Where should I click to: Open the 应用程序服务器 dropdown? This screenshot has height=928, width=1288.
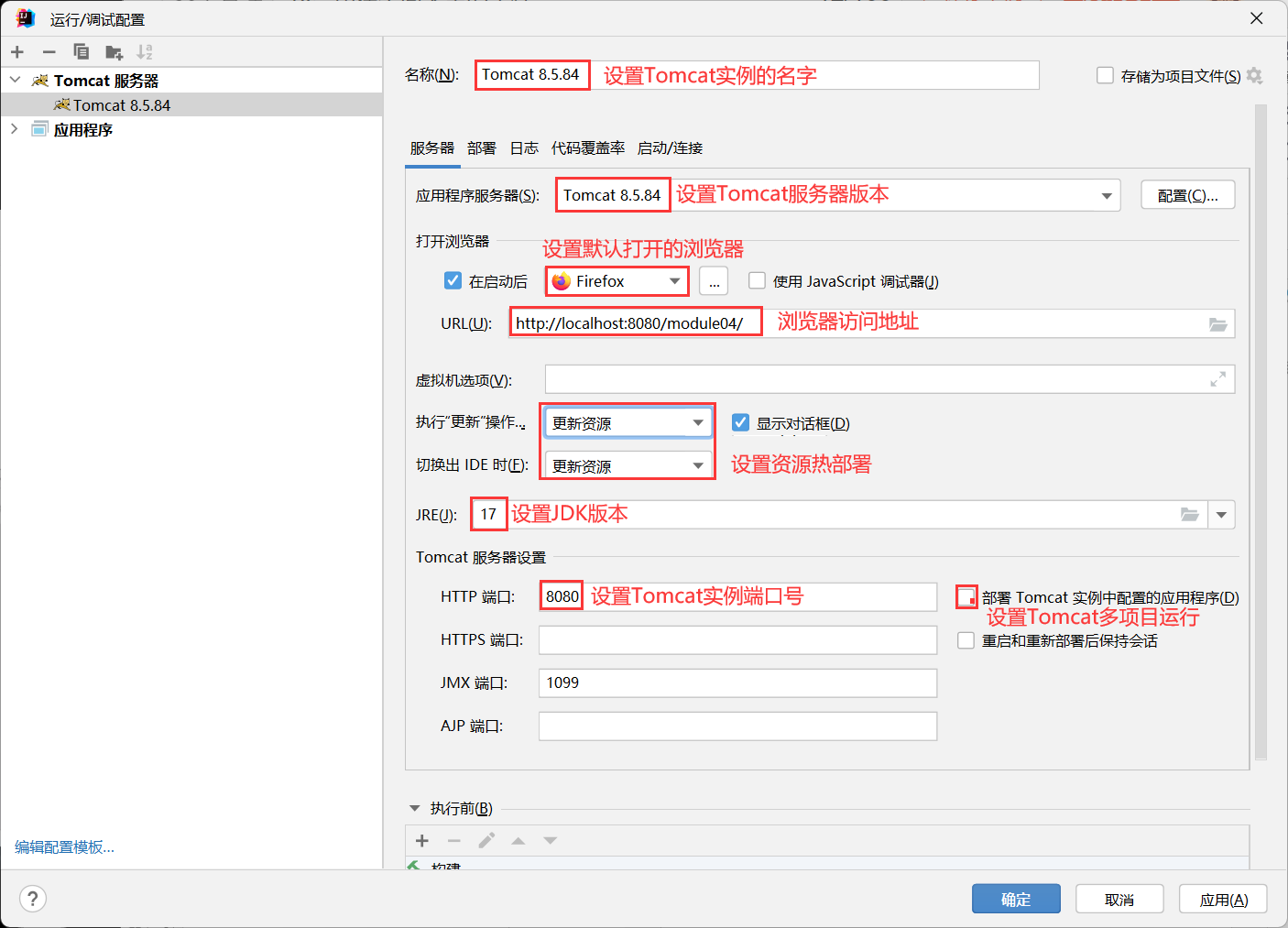pos(1107,196)
